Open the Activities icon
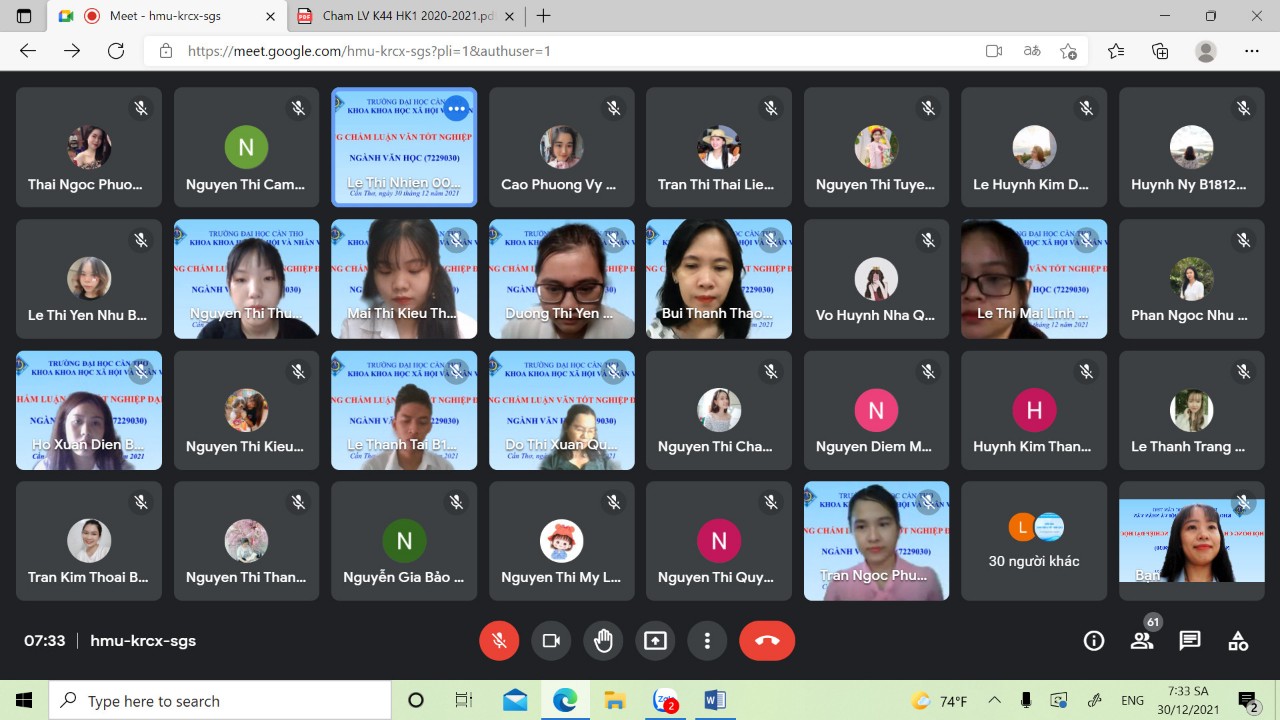The image size is (1280, 720). pyautogui.click(x=1238, y=641)
